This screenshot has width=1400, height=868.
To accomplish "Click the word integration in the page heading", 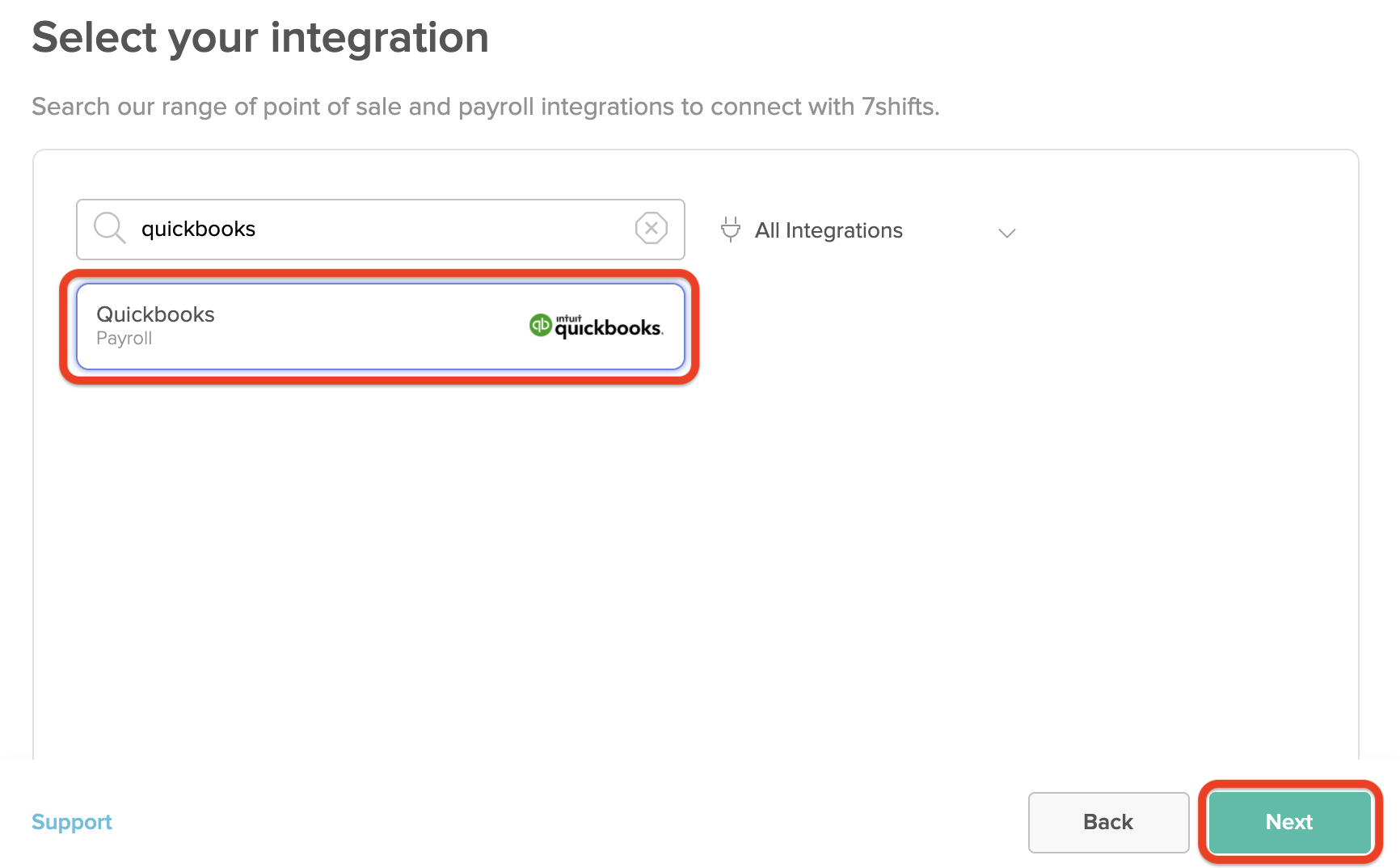I will 379,38.
